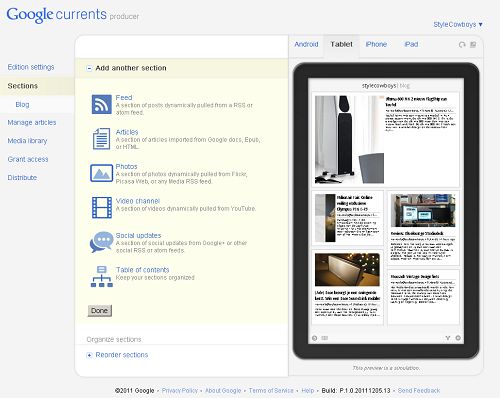Viewport: 500px width, 398px height.
Task: Choose the Social updates chat bubble icon
Action: pos(102,242)
